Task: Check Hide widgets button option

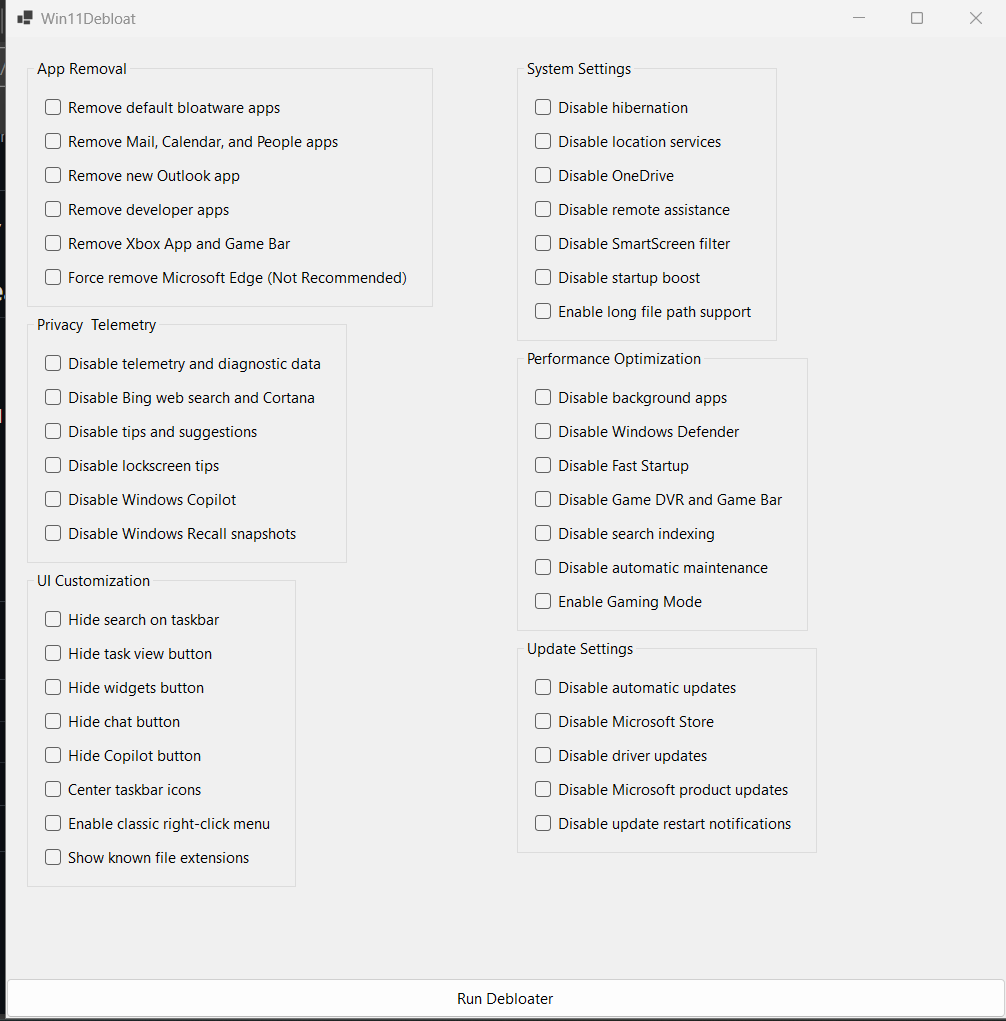Action: point(52,687)
